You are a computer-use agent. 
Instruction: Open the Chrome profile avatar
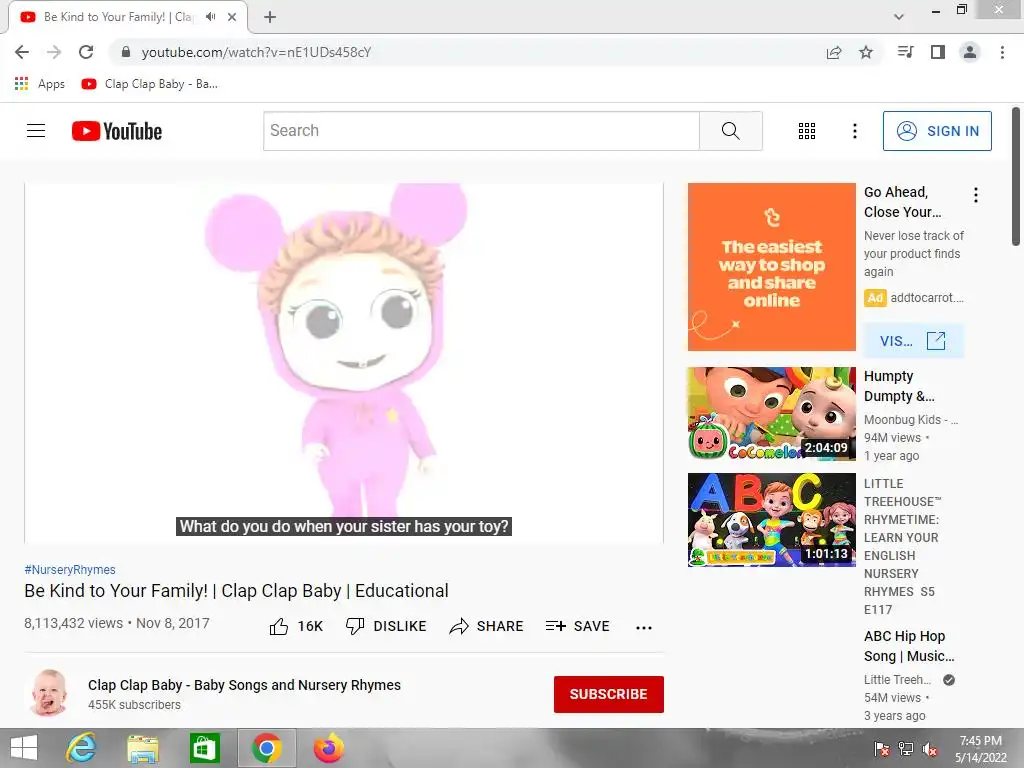tap(970, 52)
